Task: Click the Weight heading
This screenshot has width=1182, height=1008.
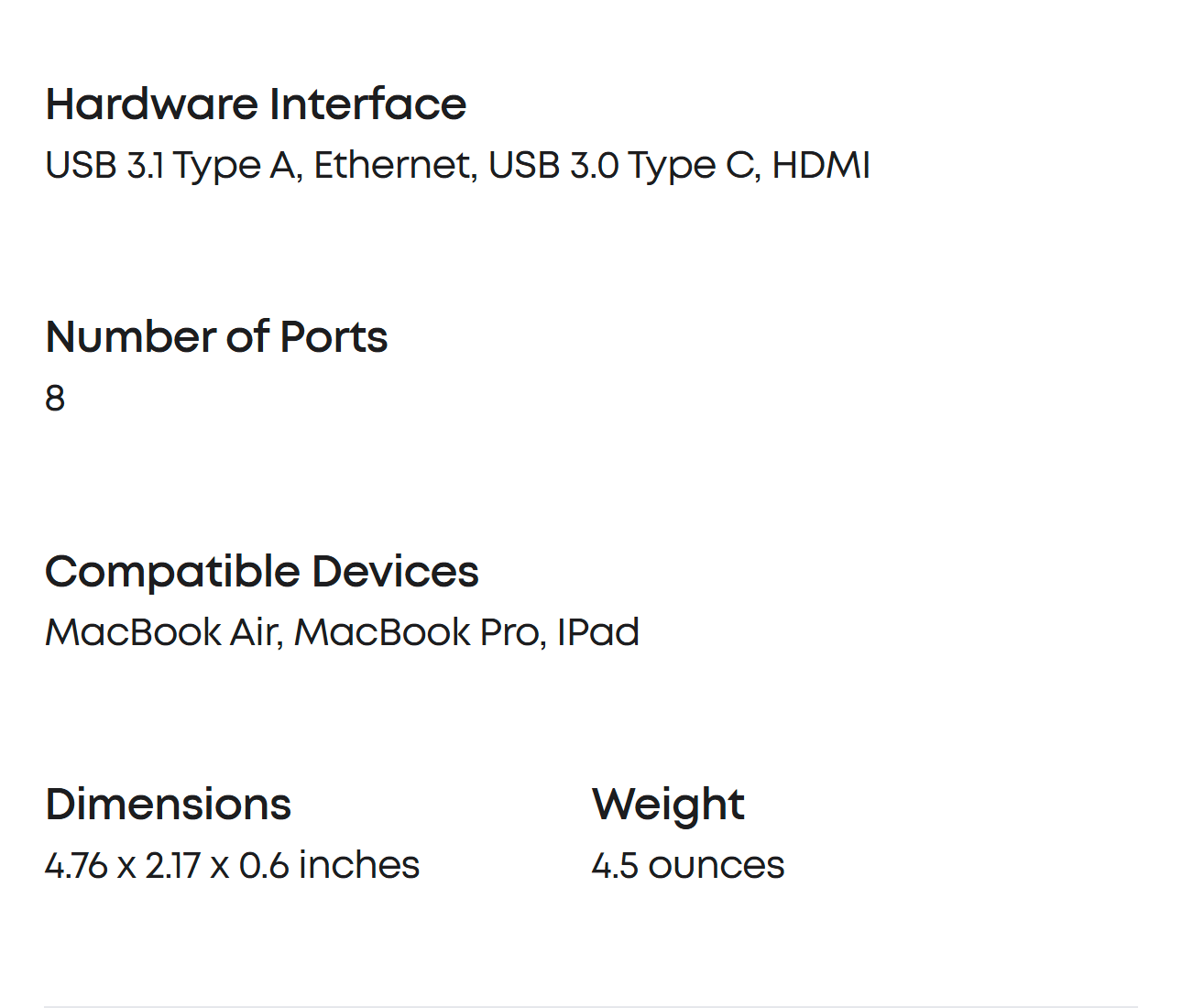Action: (x=668, y=805)
